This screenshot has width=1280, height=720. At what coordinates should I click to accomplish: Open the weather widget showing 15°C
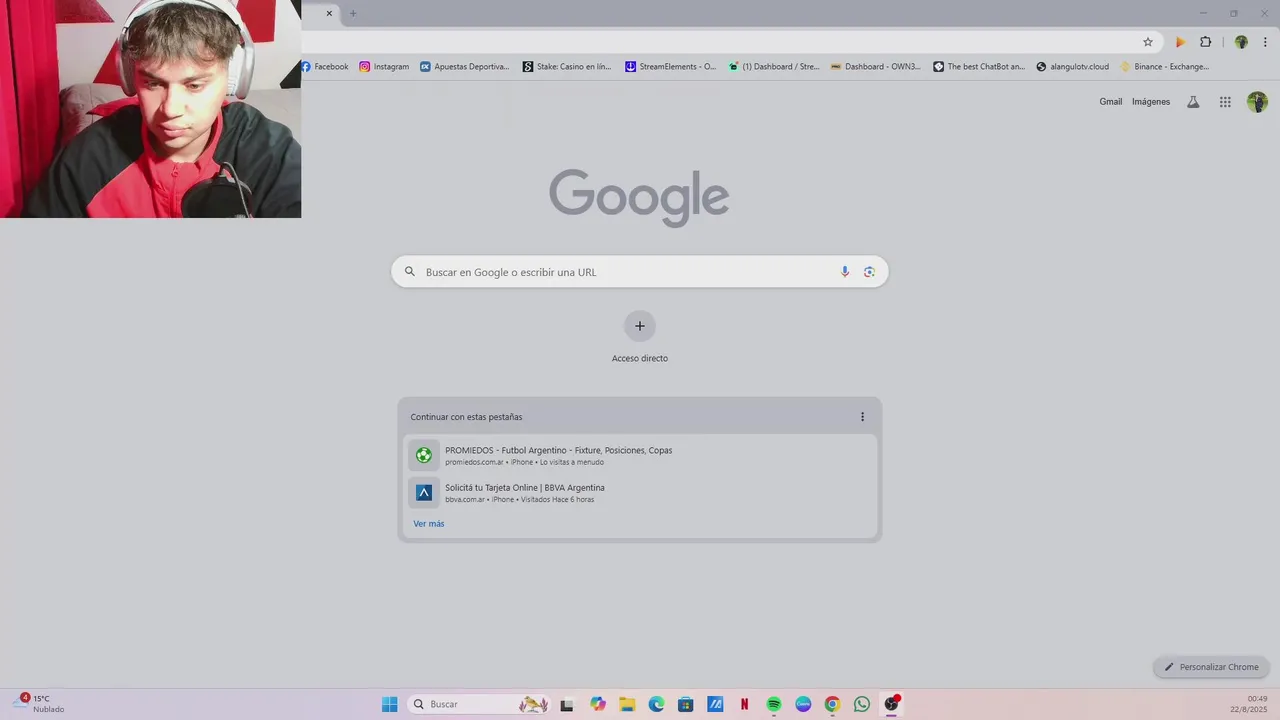pyautogui.click(x=40, y=704)
